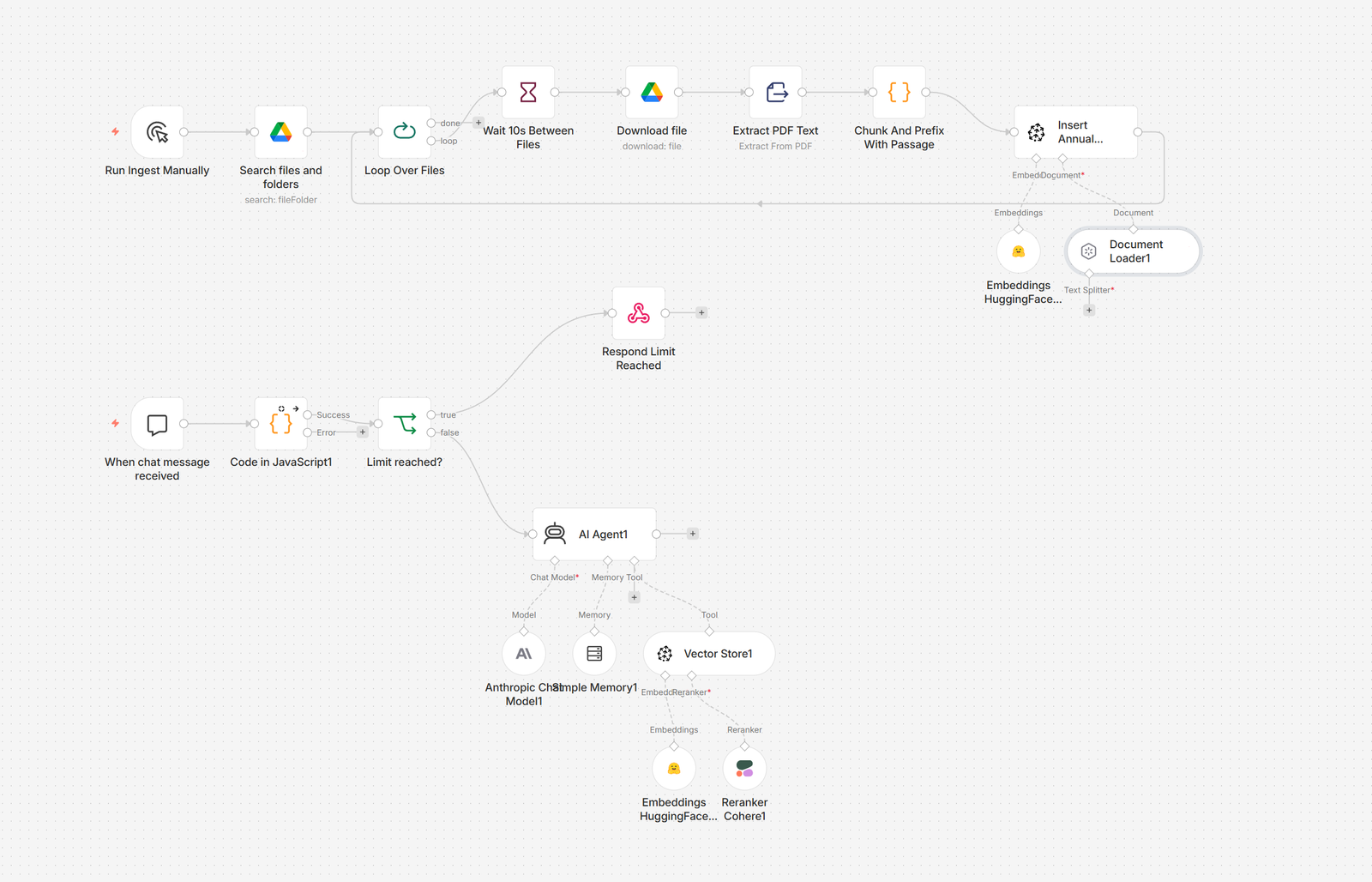Add node on Code in JavaScript1 Error output
Viewport: 1372px width, 882px height.
tap(363, 432)
